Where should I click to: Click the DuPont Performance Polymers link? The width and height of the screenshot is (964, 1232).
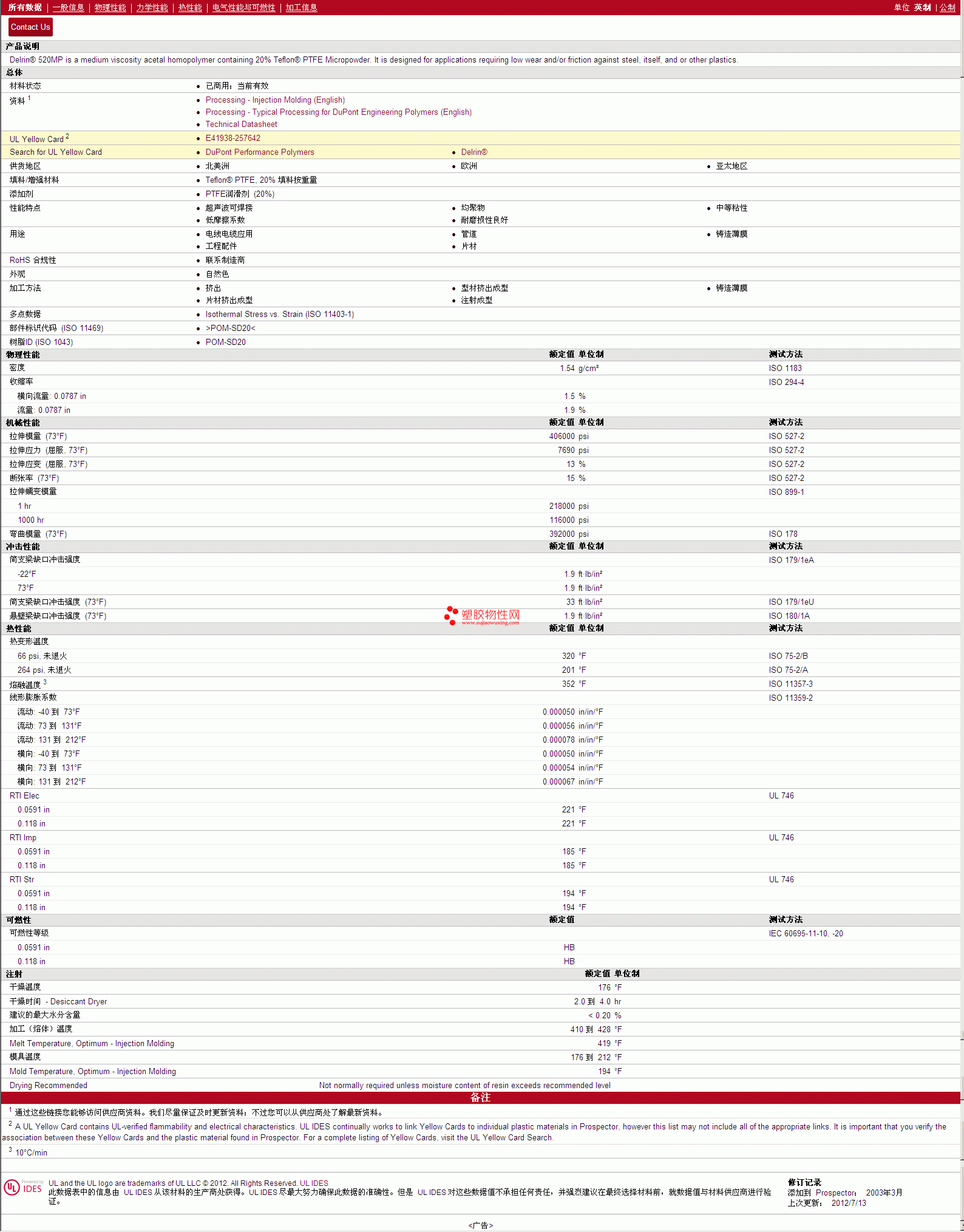260,152
